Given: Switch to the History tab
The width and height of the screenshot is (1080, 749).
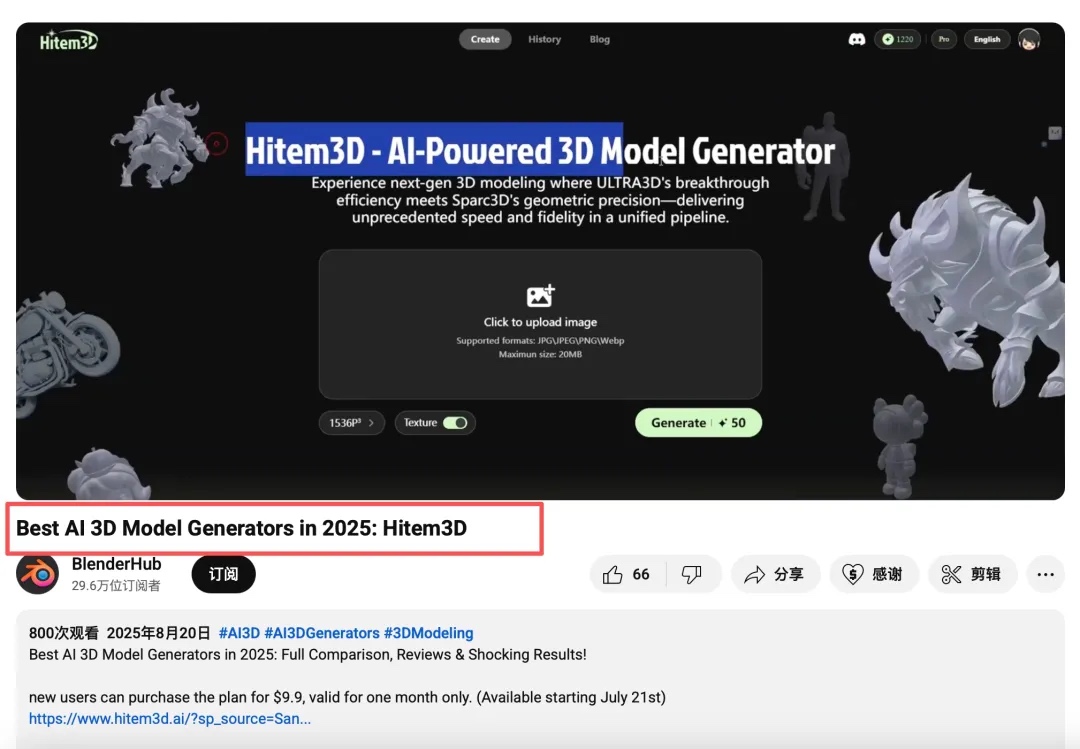Looking at the screenshot, I should [x=544, y=39].
